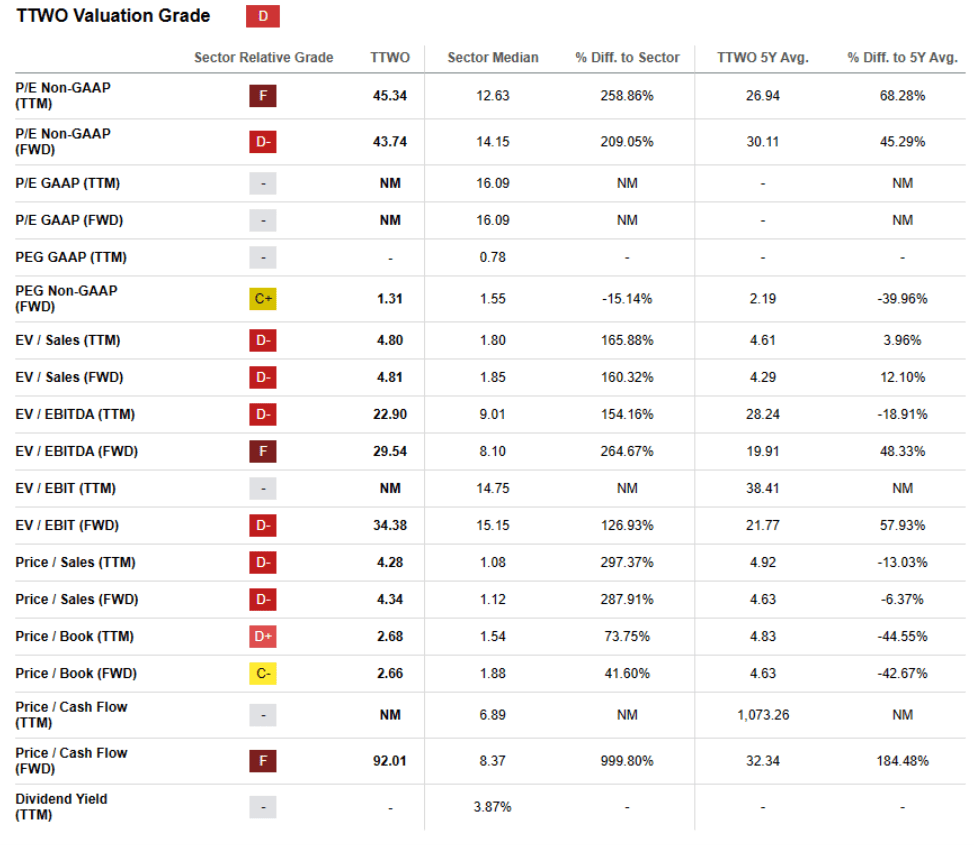Screen dimensions: 975x846
Task: Click blank grade badge for EV / EBIT (TTM)
Action: [262, 489]
